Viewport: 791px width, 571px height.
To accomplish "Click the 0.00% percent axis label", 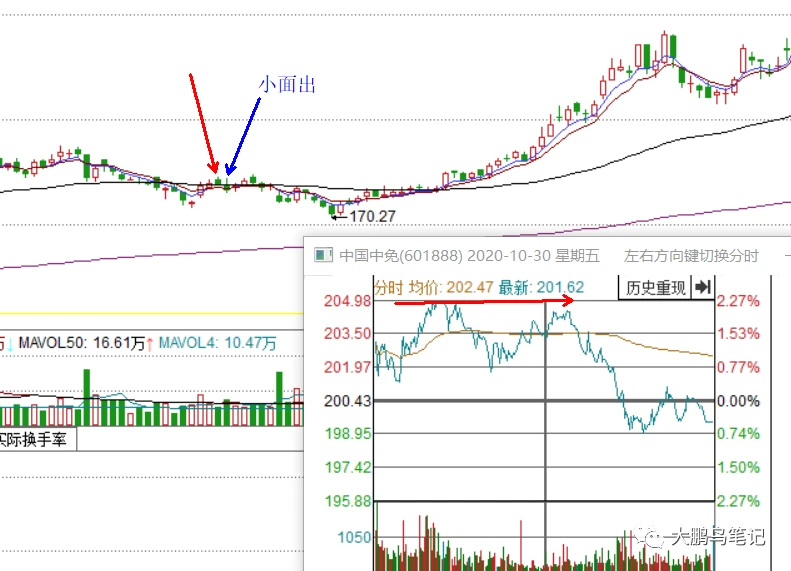I will (x=738, y=401).
